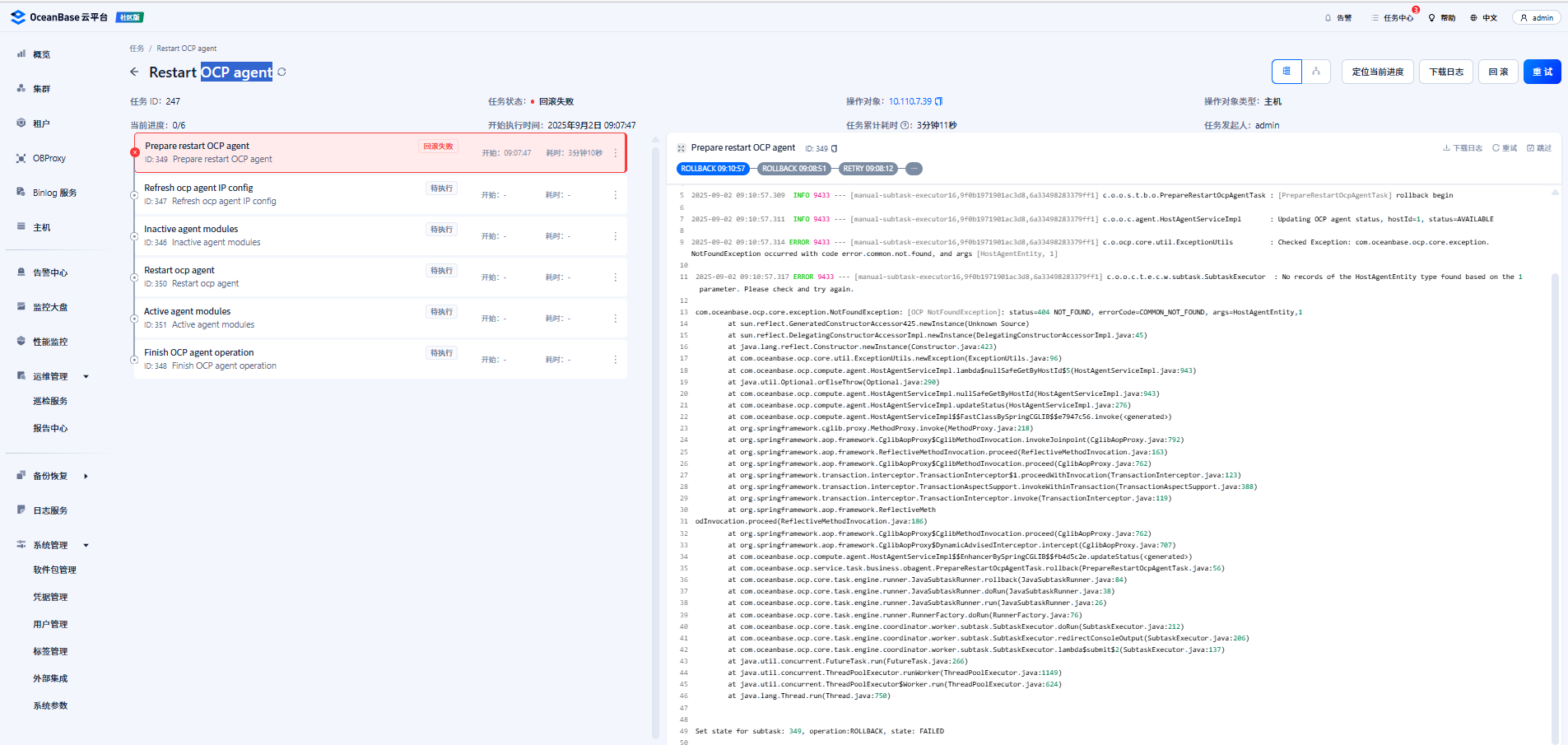This screenshot has width=1568, height=745.
Task: Show more log runs via ellipsis pill
Action: (x=914, y=169)
